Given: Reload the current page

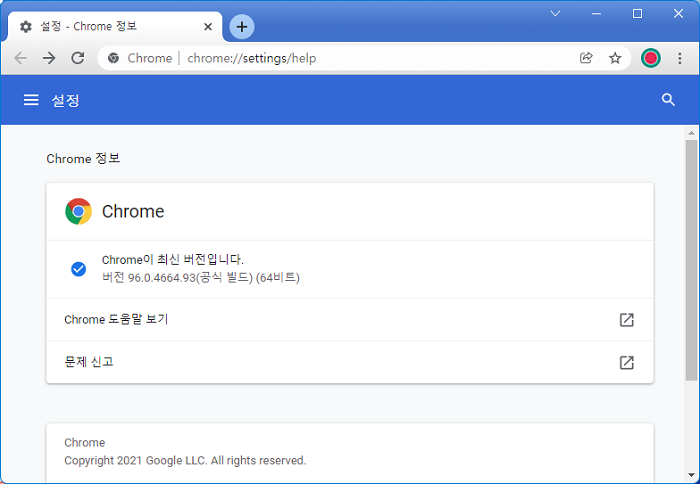Looking at the screenshot, I should click(x=78, y=58).
